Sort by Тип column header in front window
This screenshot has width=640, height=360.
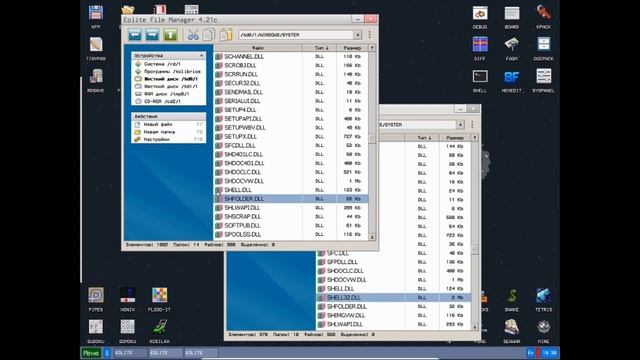[320, 48]
